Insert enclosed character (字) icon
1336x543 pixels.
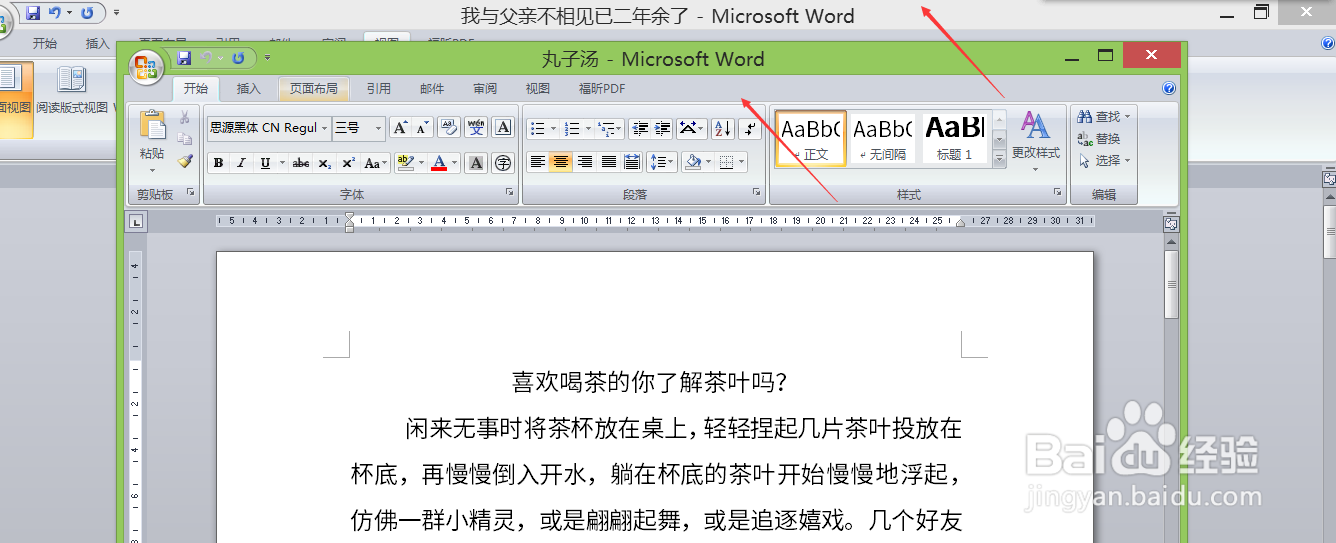click(x=503, y=163)
